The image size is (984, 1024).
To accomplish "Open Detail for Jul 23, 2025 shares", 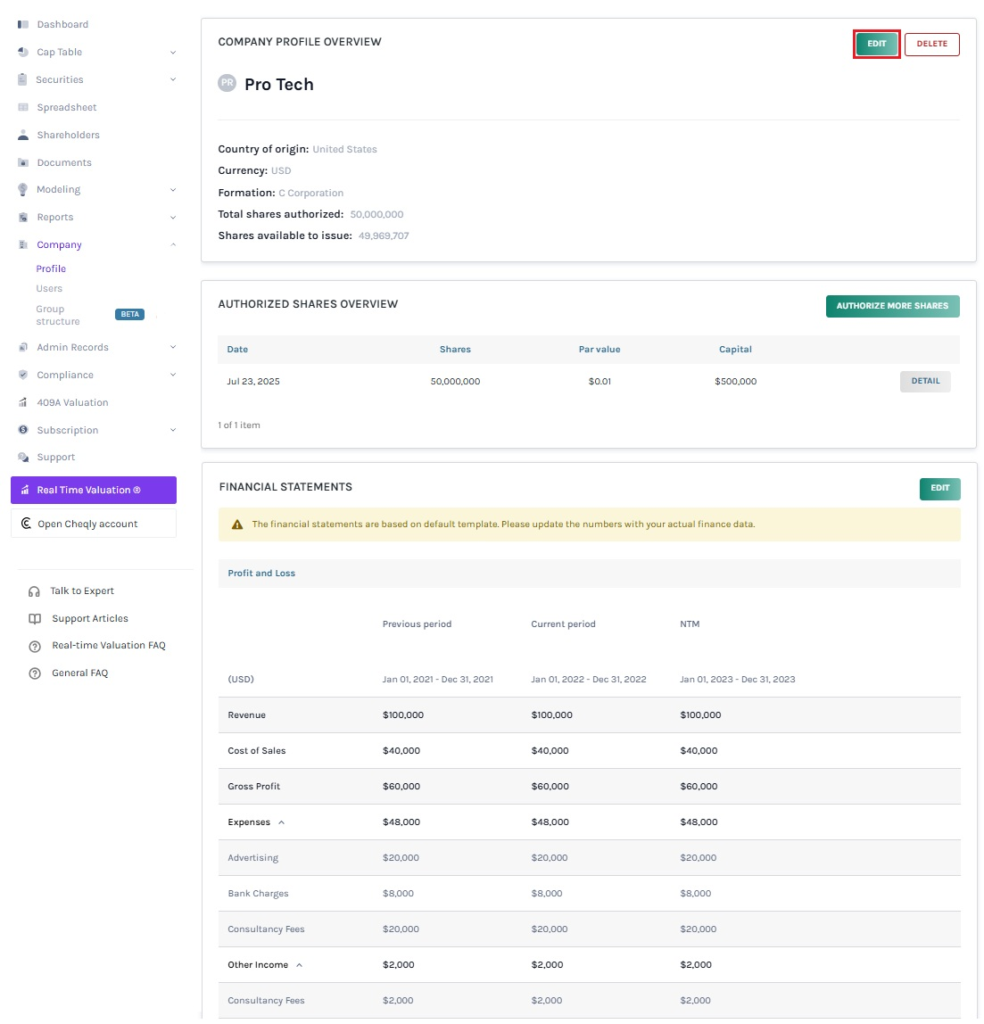I will pyautogui.click(x=925, y=381).
